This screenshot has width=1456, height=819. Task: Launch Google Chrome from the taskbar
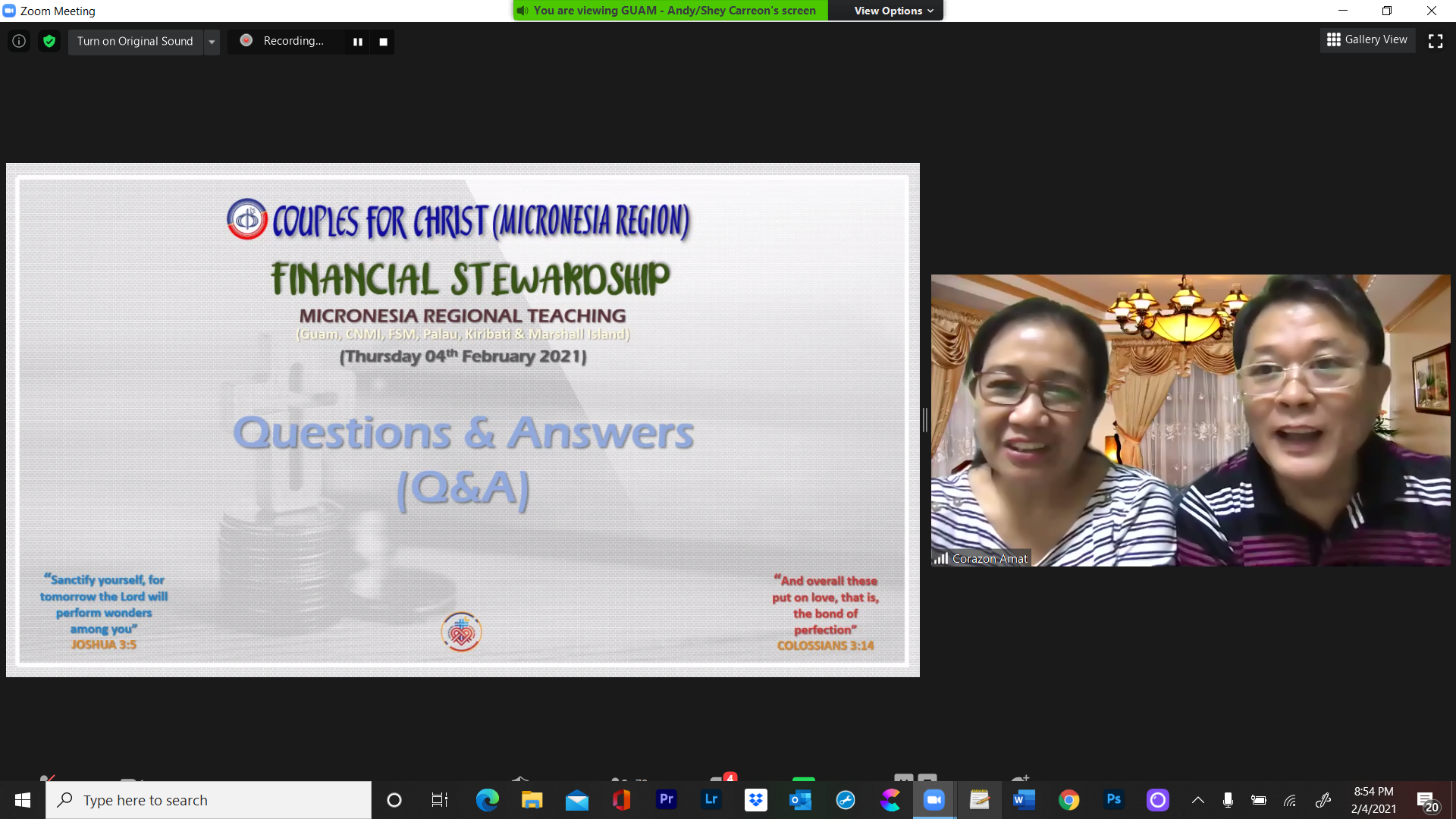pyautogui.click(x=1068, y=800)
